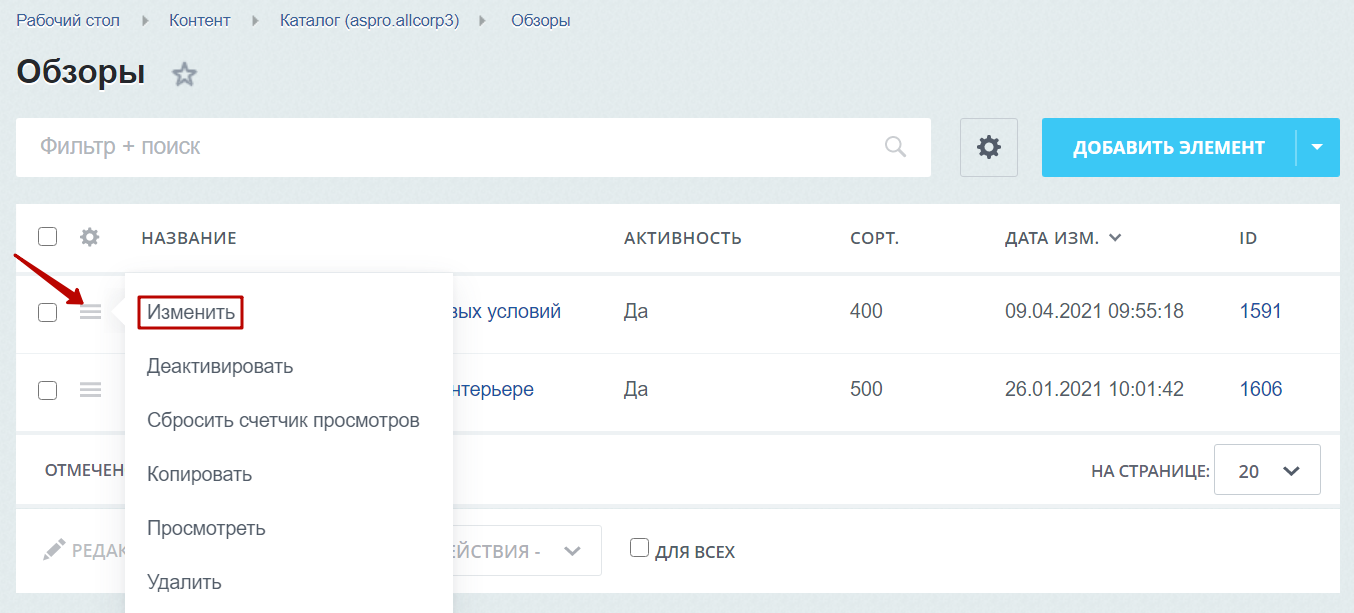
Task: Open list settings gear button beside filter
Action: 988,148
